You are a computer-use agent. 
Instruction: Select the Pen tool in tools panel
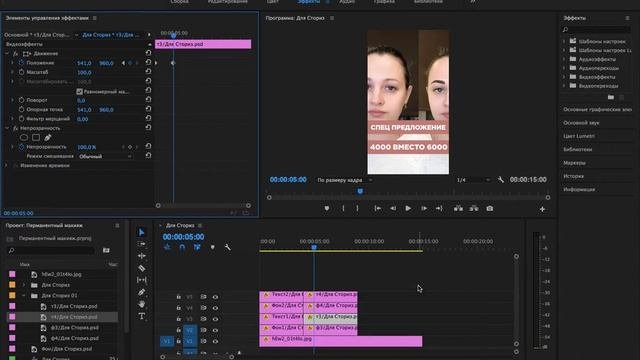142,292
